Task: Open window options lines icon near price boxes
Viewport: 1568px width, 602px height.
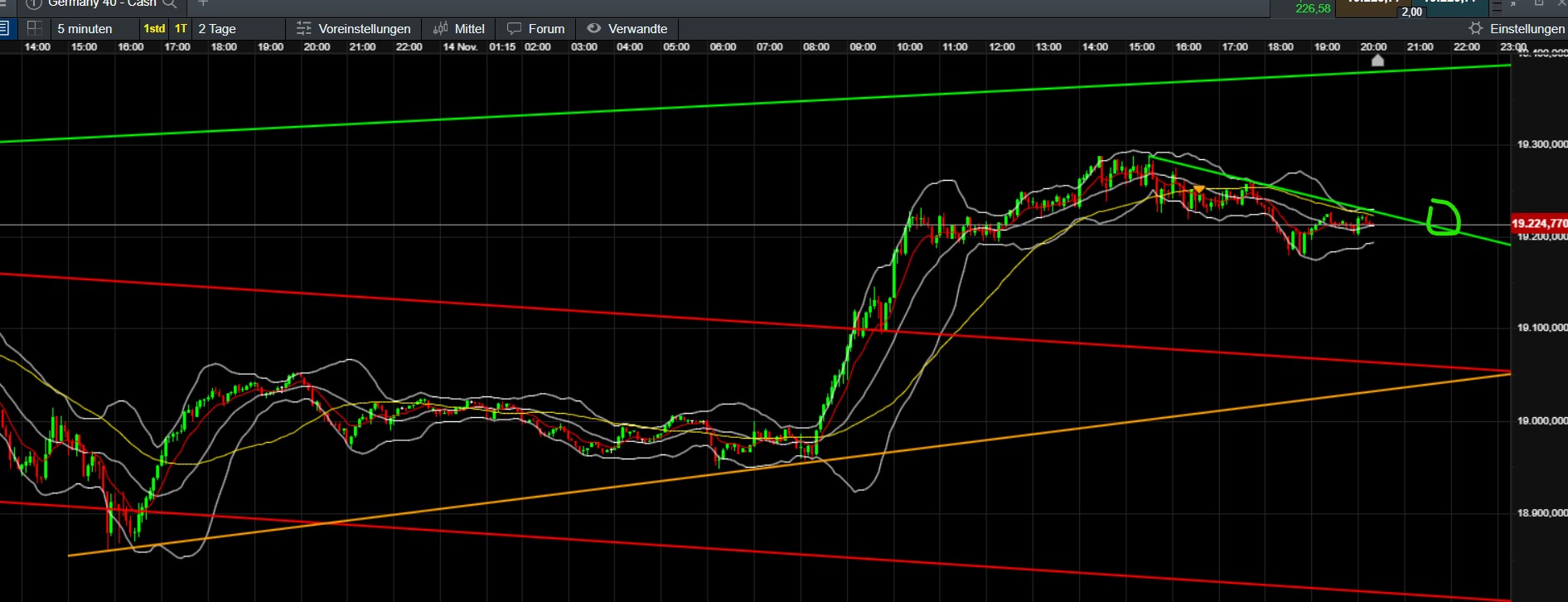Action: click(x=1496, y=6)
